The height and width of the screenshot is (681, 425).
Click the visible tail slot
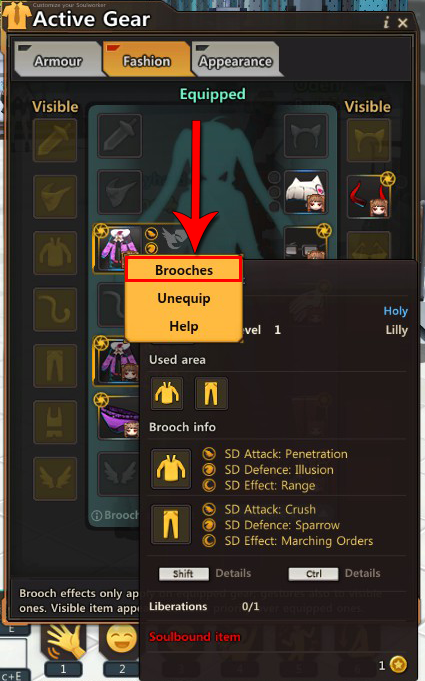[55, 309]
